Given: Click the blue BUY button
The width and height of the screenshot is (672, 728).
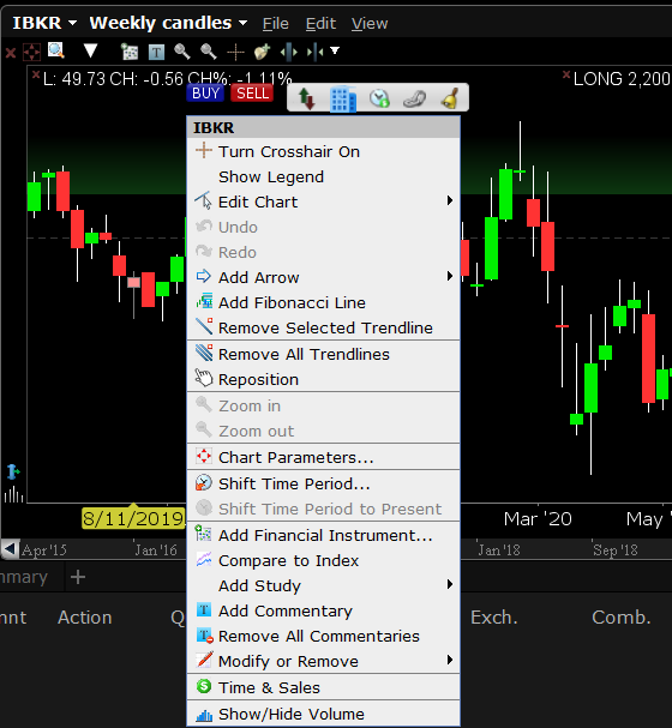Looking at the screenshot, I should pyautogui.click(x=205, y=93).
